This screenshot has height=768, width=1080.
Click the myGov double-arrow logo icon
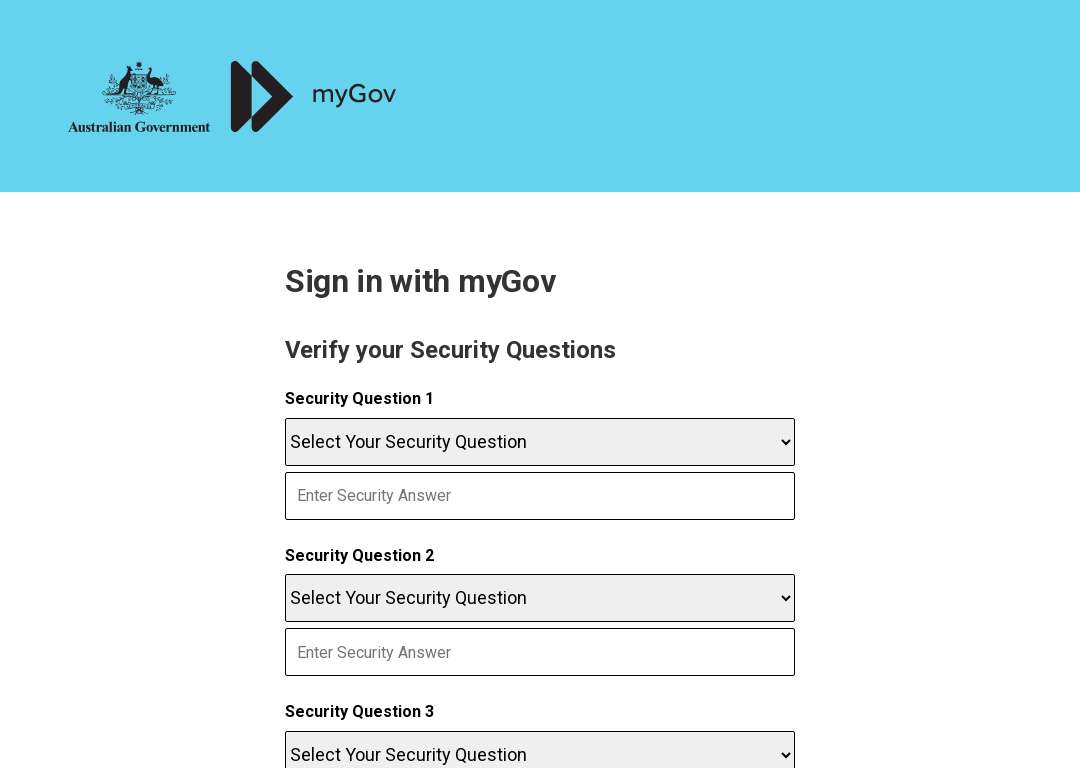pyautogui.click(x=262, y=96)
